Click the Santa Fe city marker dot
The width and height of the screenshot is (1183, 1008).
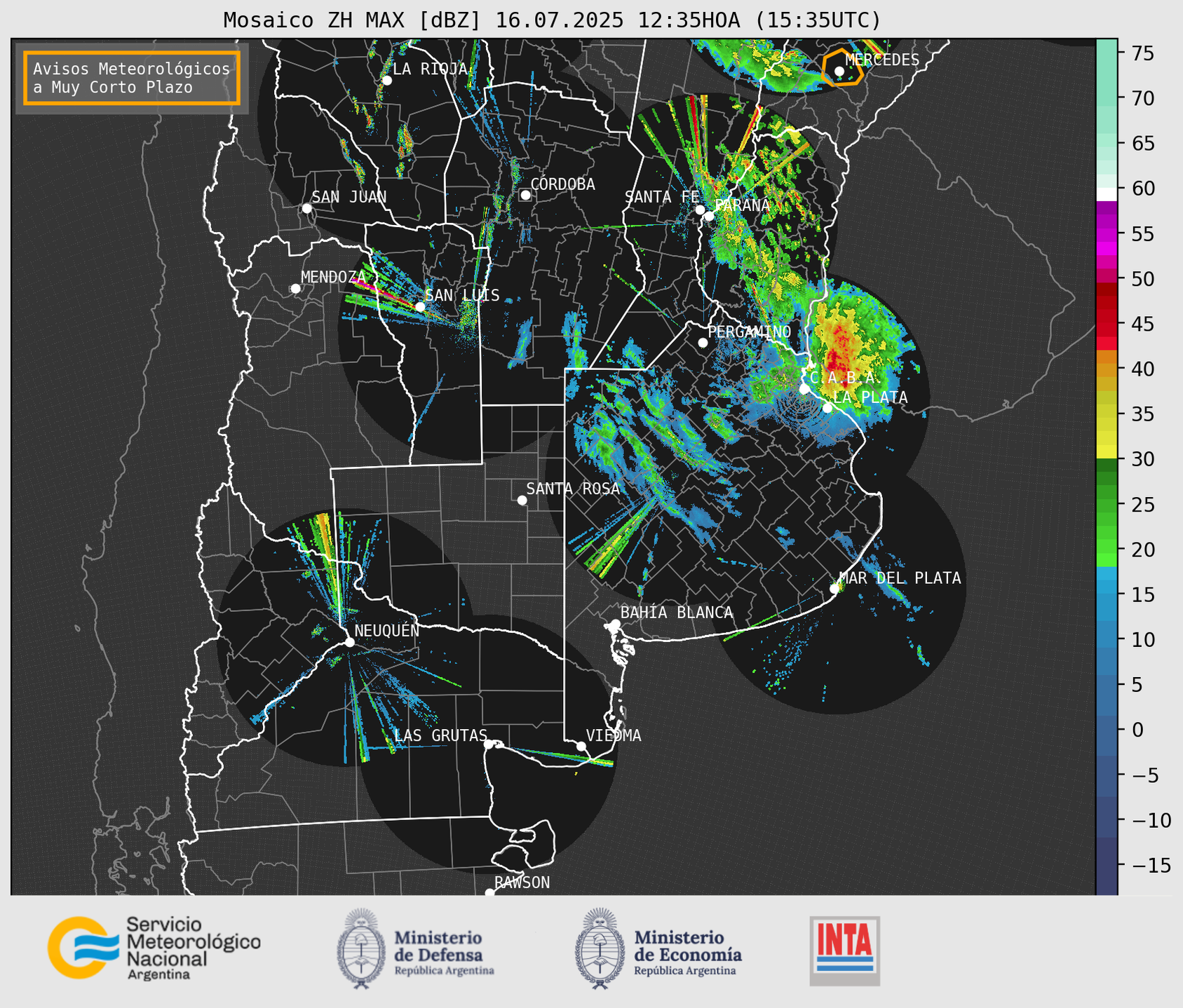point(699,210)
